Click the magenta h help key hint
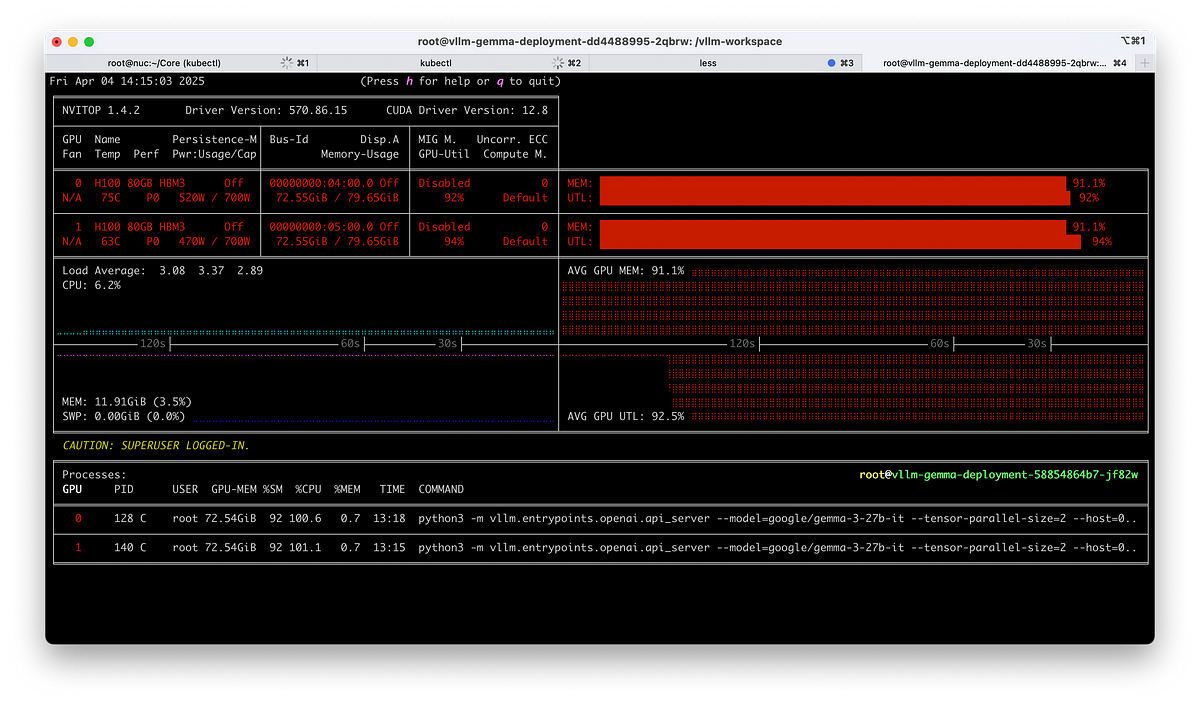This screenshot has width=1200, height=704. tap(408, 81)
